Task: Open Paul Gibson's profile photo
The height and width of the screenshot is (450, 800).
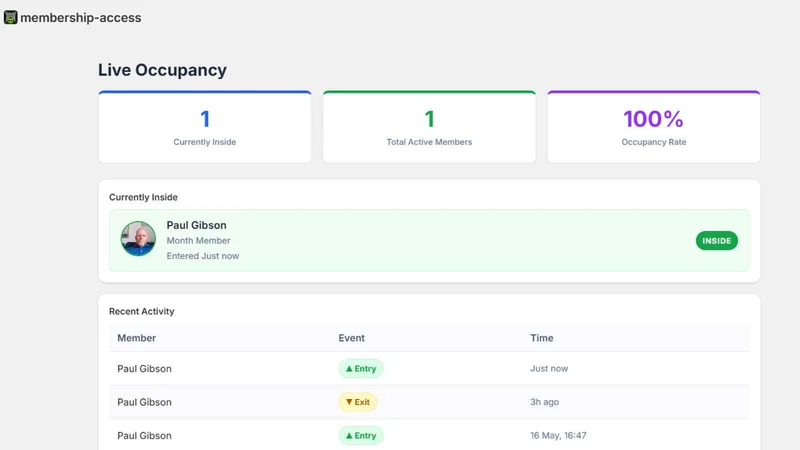Action: pyautogui.click(x=138, y=238)
